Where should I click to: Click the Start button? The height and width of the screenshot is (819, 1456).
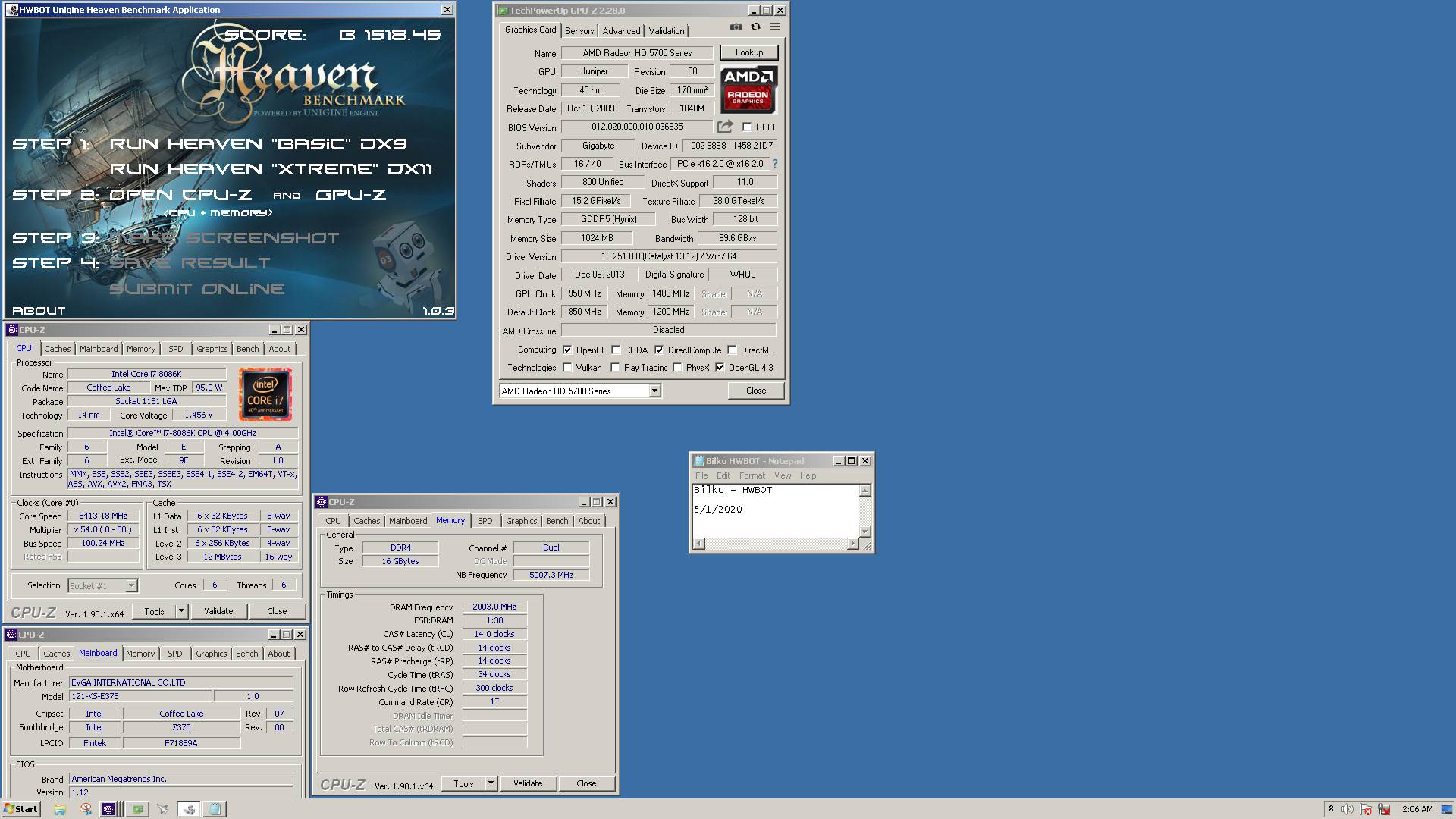[20, 809]
